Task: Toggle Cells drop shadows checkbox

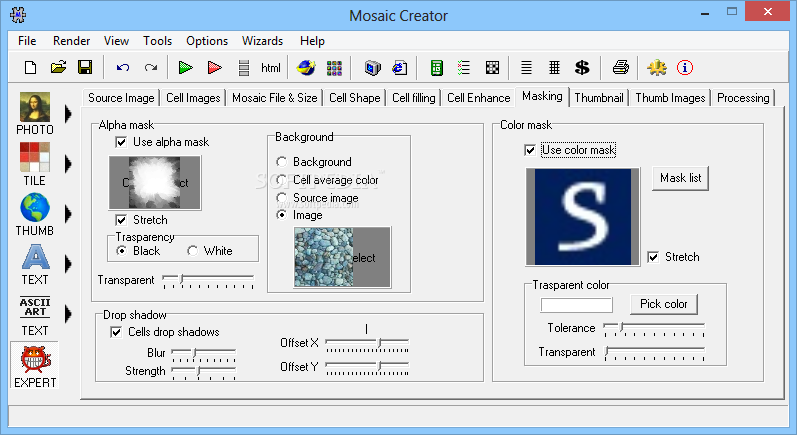Action: click(116, 332)
